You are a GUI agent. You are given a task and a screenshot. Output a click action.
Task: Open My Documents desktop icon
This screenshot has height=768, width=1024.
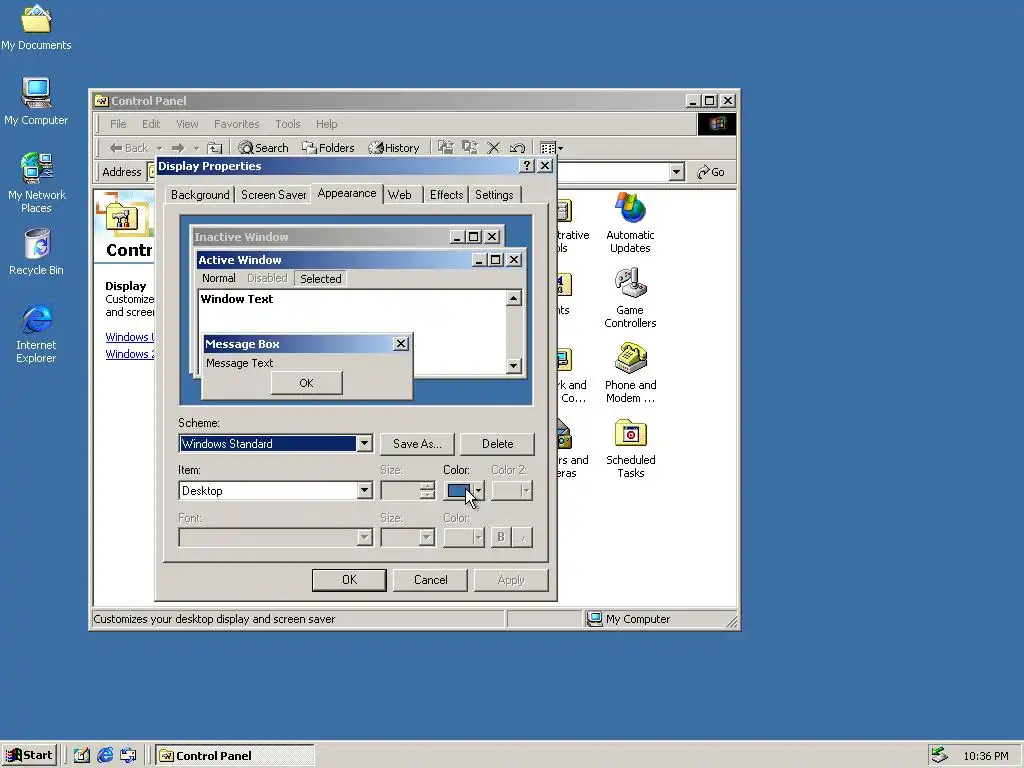pos(36,27)
